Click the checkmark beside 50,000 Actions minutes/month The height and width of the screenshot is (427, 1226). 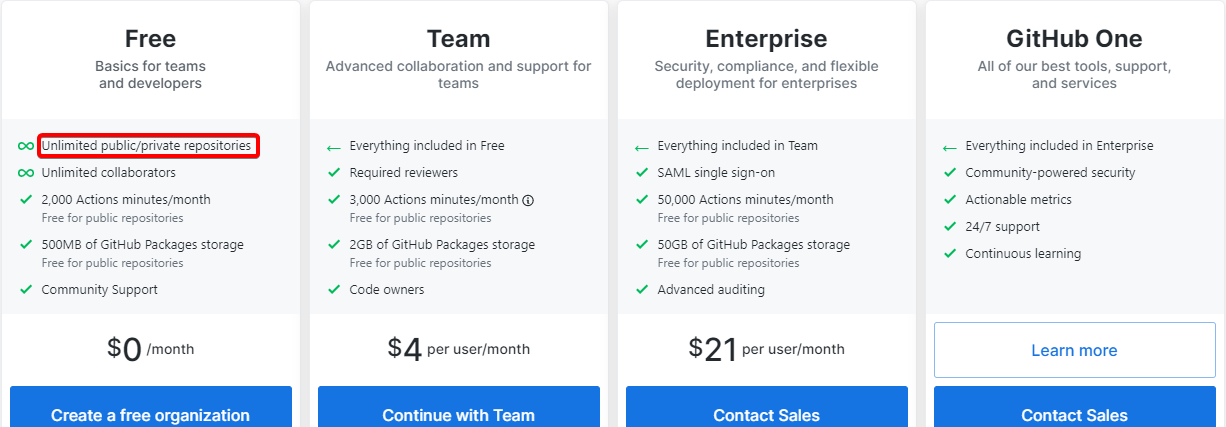[x=642, y=200]
